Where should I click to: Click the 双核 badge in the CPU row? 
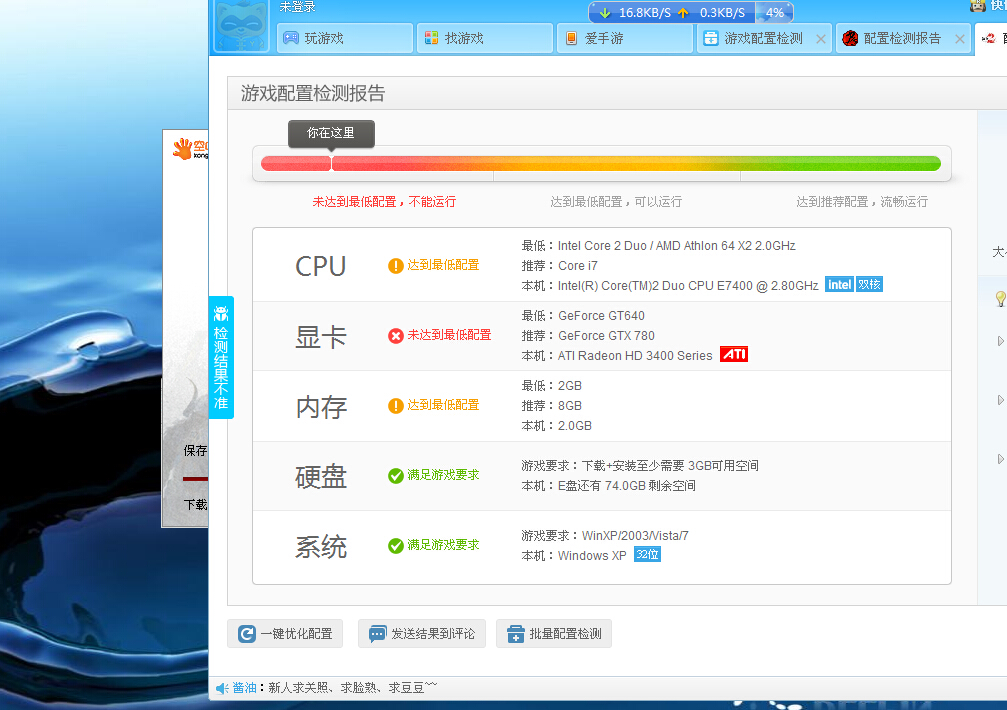tap(869, 284)
